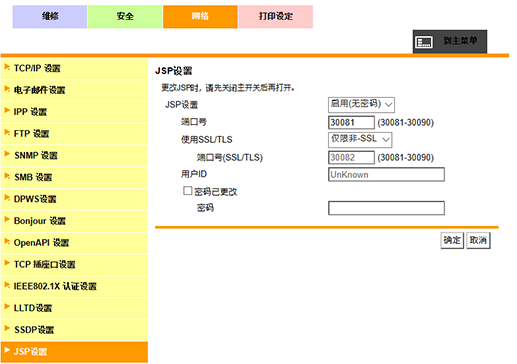The image size is (517, 364).
Task: Open the 打印设定 tab
Action: (x=276, y=16)
